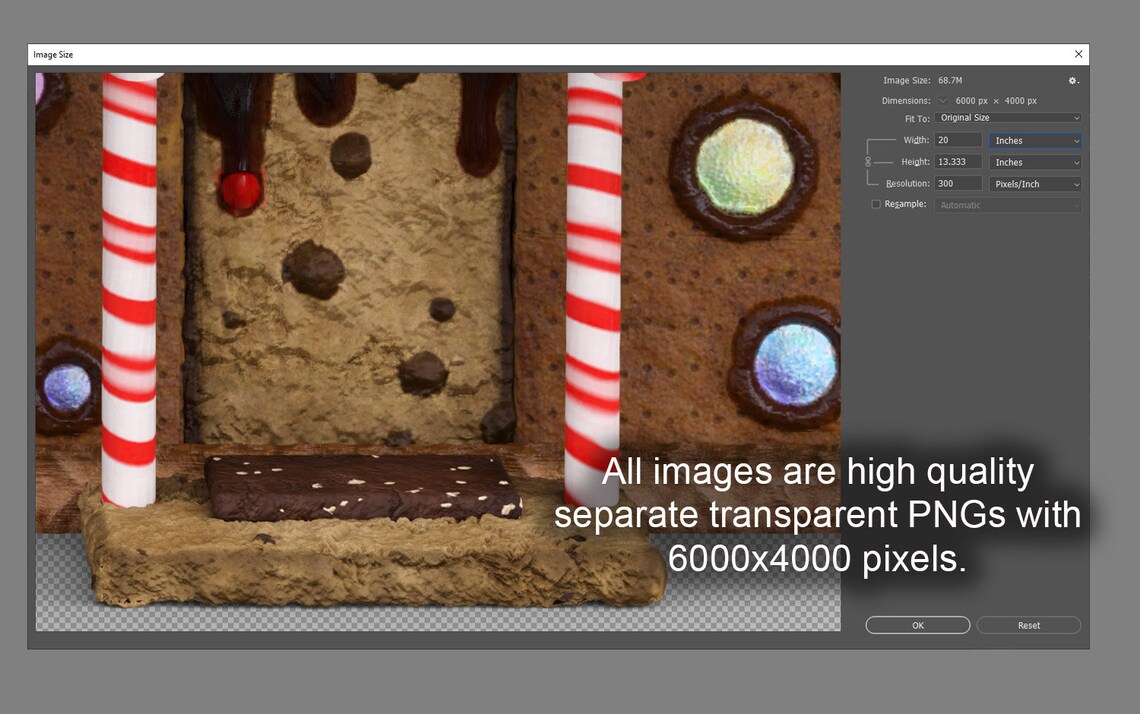The width and height of the screenshot is (1140, 714).
Task: Open the Height units dropdown
Action: [x=1035, y=162]
